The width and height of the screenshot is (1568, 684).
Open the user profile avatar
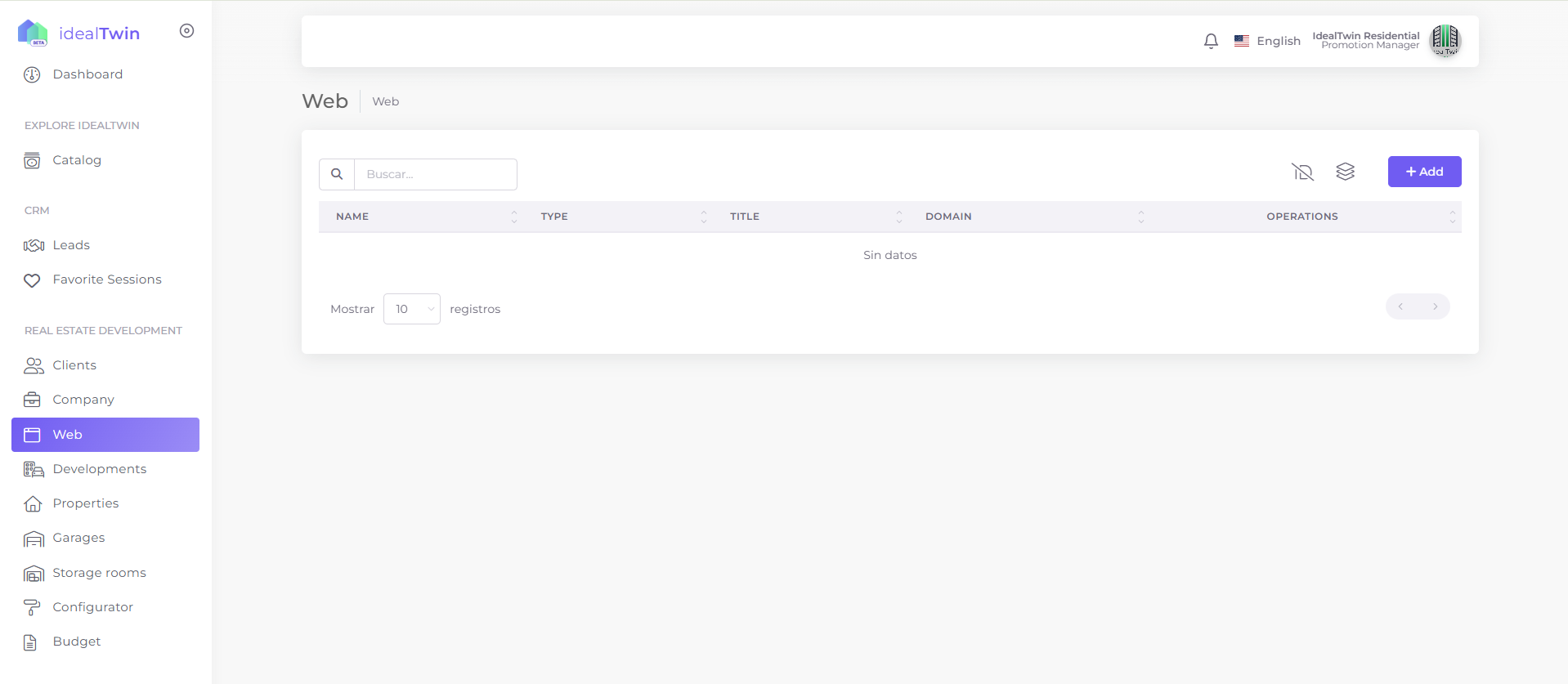(x=1445, y=40)
